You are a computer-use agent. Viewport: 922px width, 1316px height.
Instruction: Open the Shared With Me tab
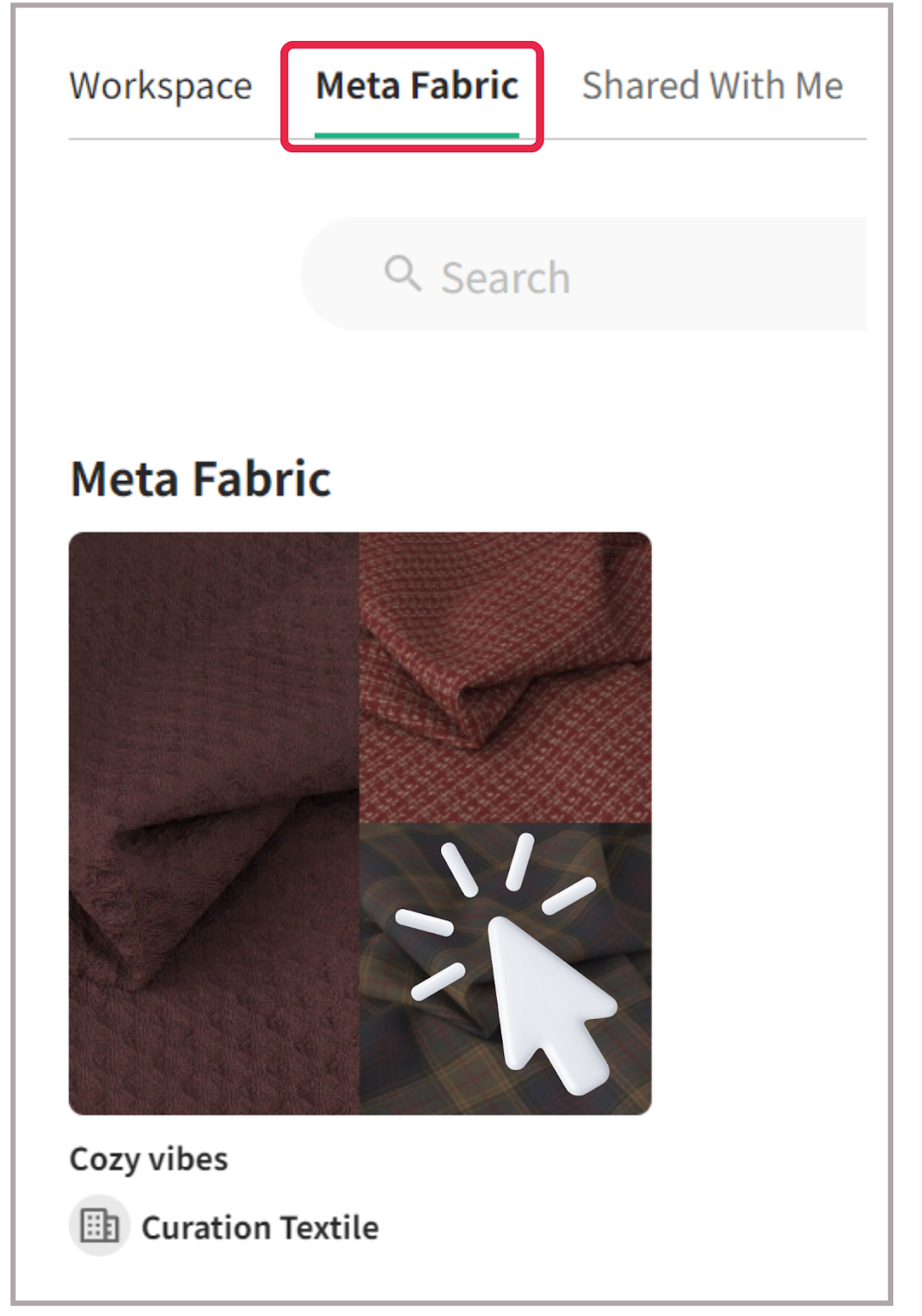point(712,86)
